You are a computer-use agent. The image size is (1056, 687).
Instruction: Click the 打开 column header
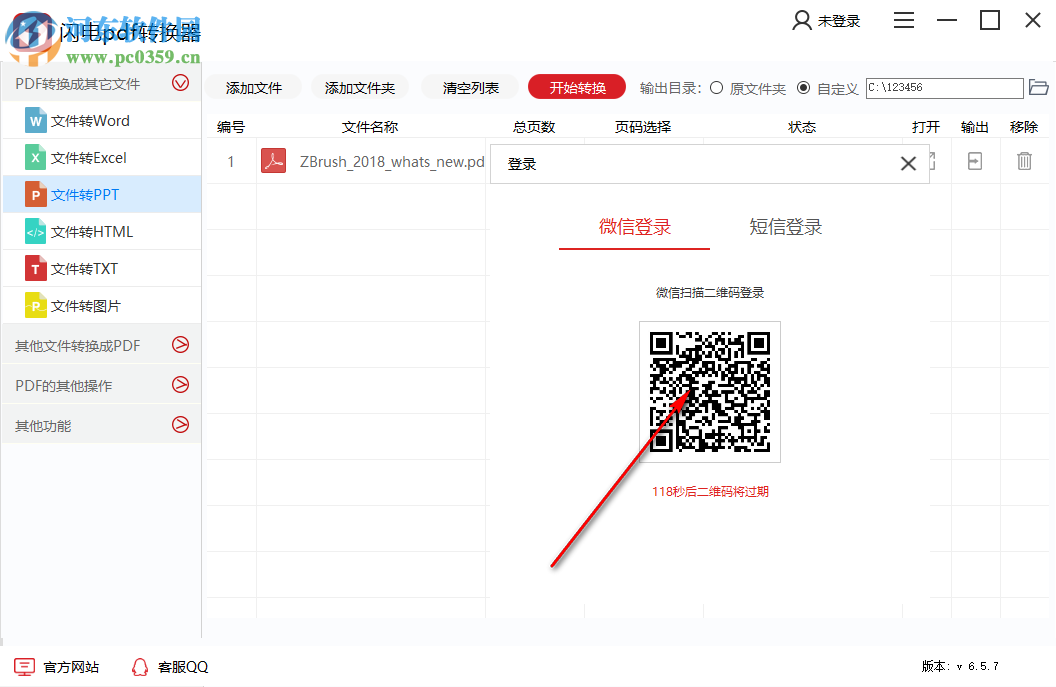[926, 127]
